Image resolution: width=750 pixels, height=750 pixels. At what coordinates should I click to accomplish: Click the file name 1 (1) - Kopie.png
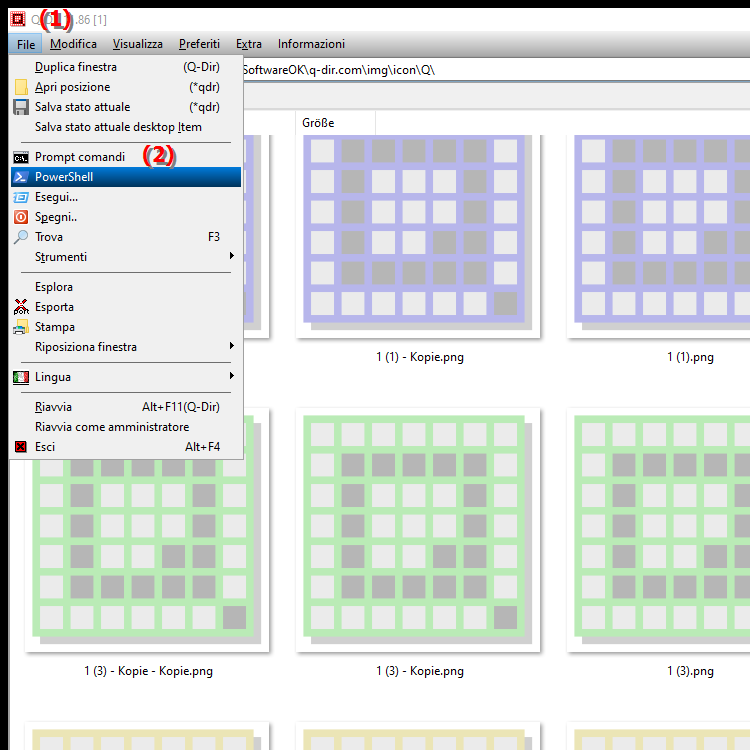(420, 357)
